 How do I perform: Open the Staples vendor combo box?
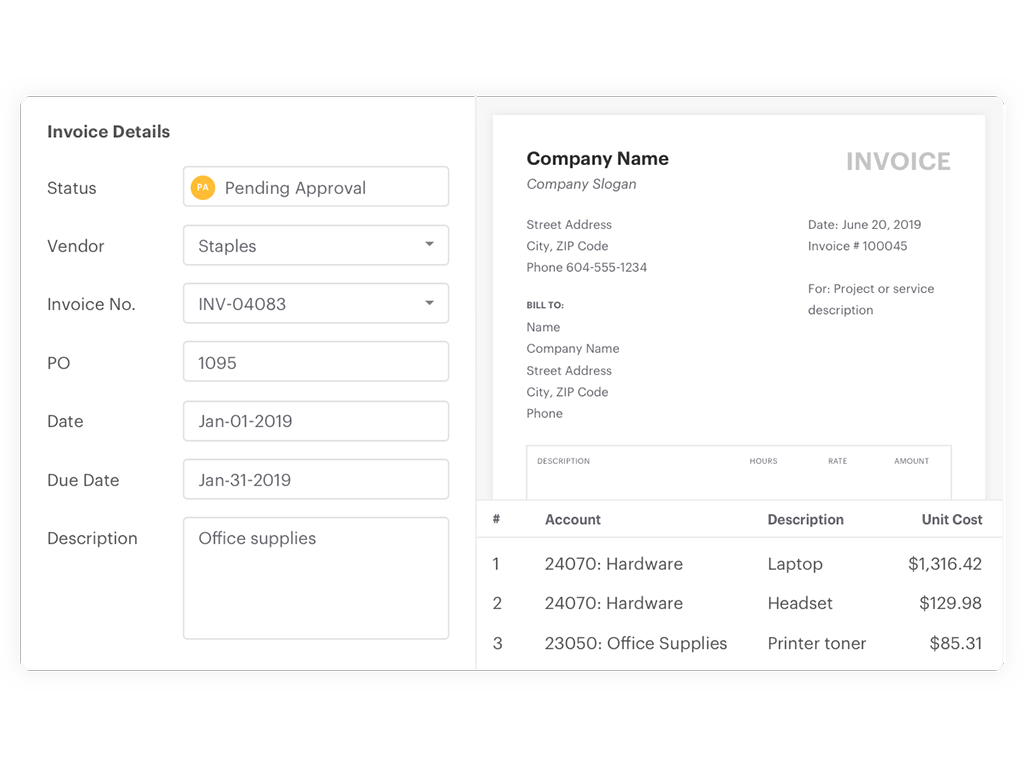click(300, 246)
